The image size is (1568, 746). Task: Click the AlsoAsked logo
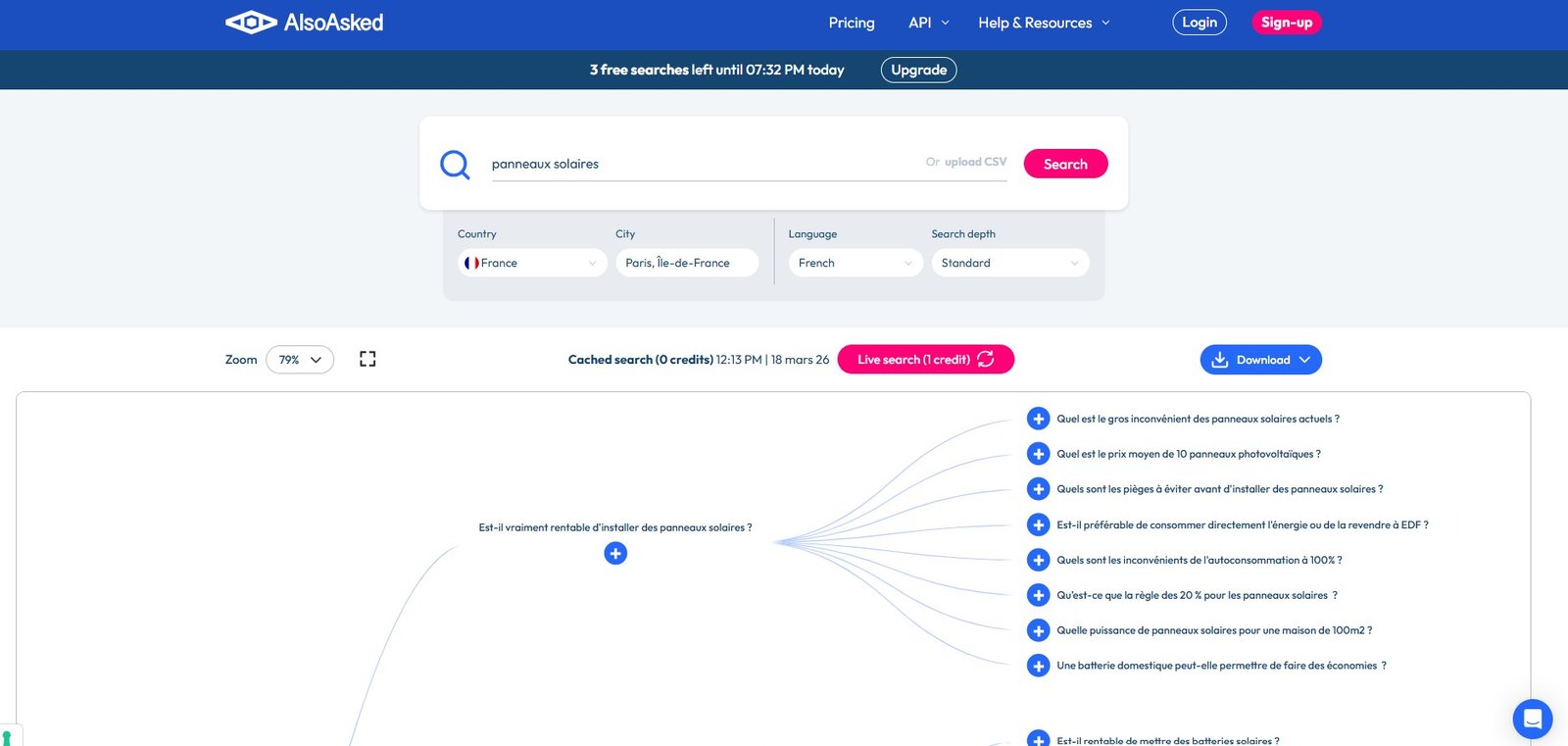coord(304,23)
